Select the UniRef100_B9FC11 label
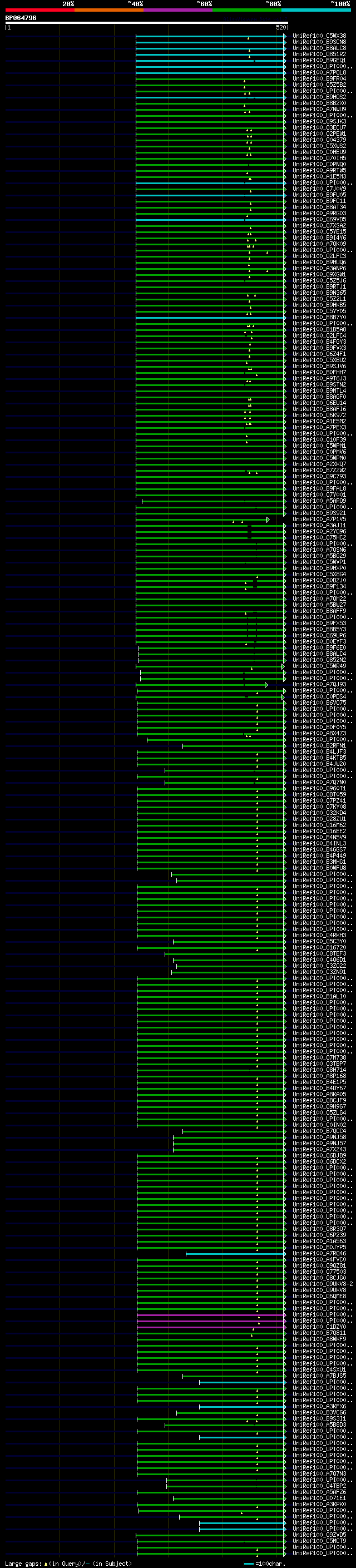The height and width of the screenshot is (1568, 356). [x=319, y=201]
